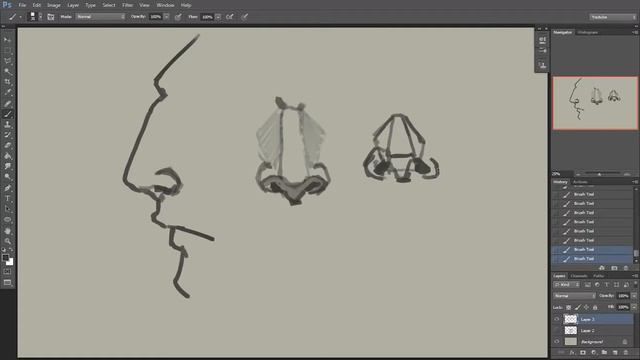Change the screen mode
Viewport: 640px width, 360px height.
pos(7,282)
